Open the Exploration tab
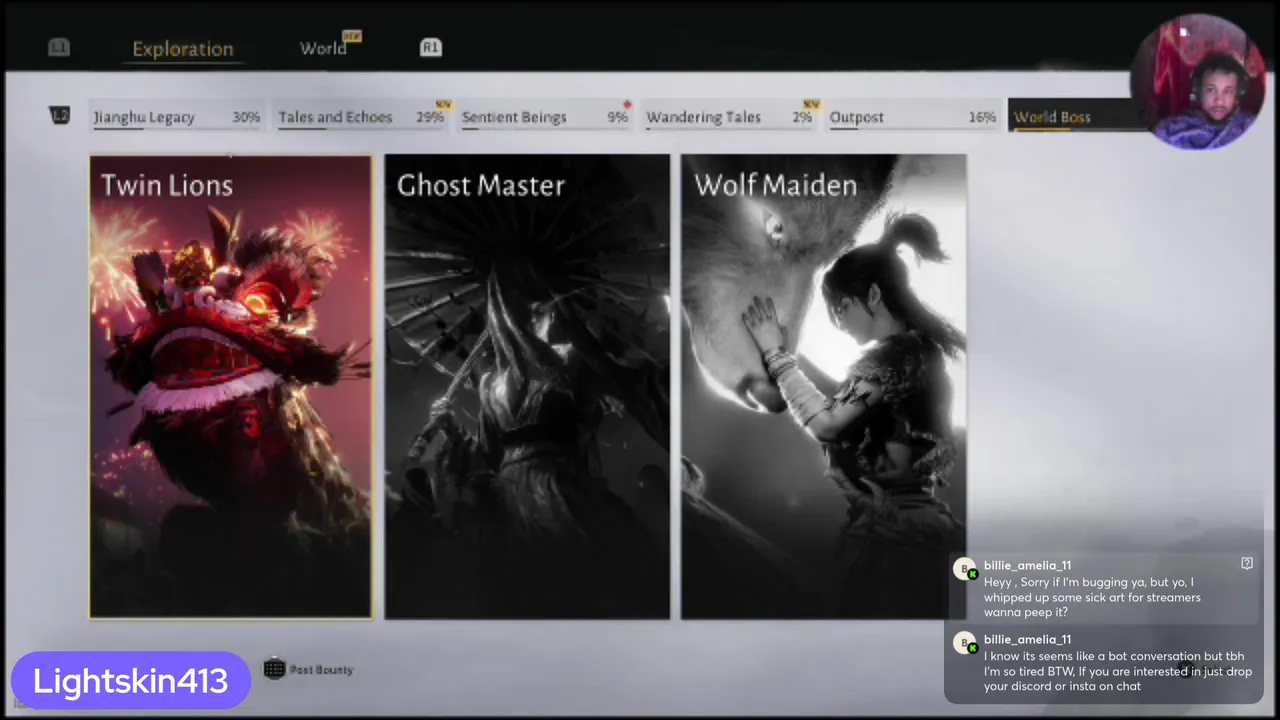This screenshot has height=720, width=1280. [182, 49]
